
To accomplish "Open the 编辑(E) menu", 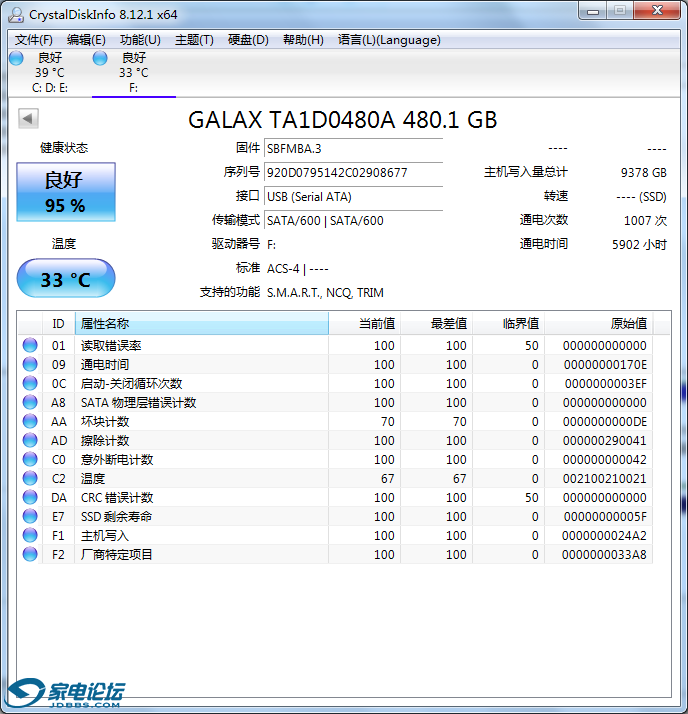I will click(x=86, y=40).
